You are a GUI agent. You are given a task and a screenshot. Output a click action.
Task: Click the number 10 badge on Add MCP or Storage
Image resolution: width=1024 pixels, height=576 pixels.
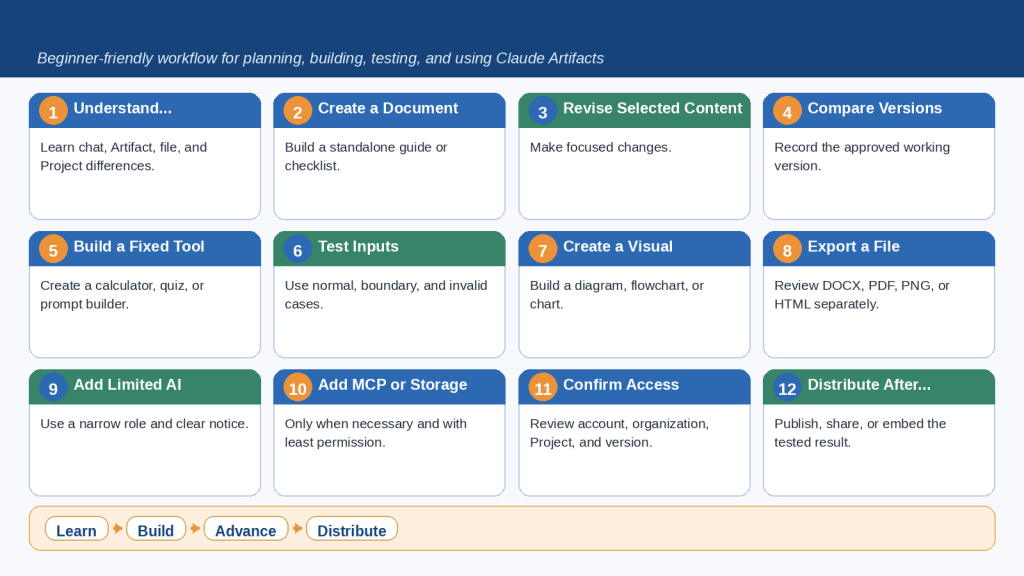297,388
